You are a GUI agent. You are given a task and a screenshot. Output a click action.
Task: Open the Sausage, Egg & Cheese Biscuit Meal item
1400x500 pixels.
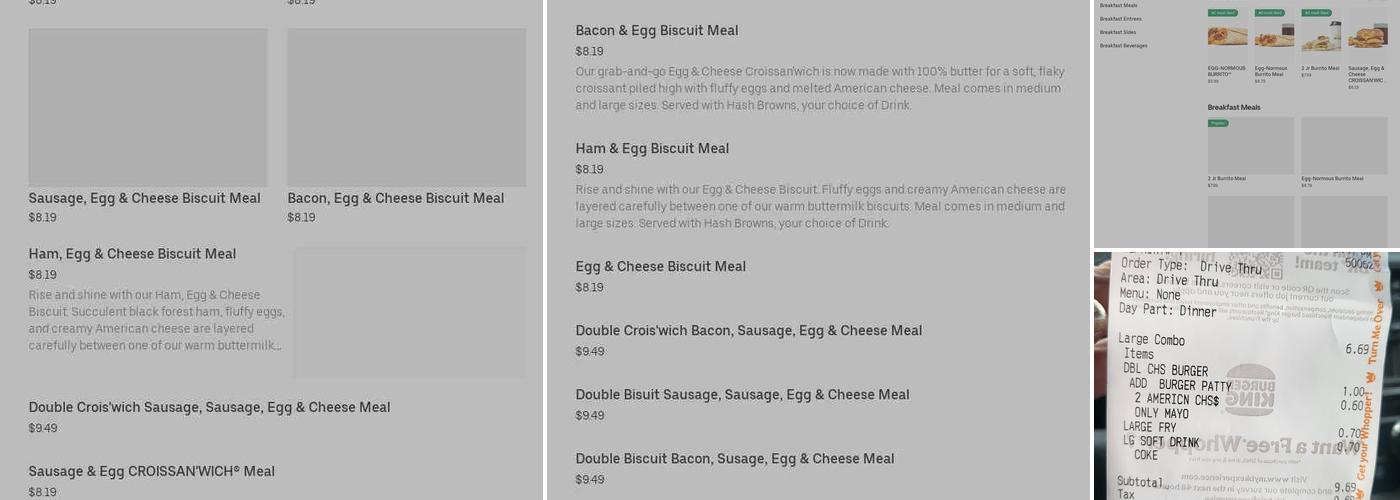[144, 198]
